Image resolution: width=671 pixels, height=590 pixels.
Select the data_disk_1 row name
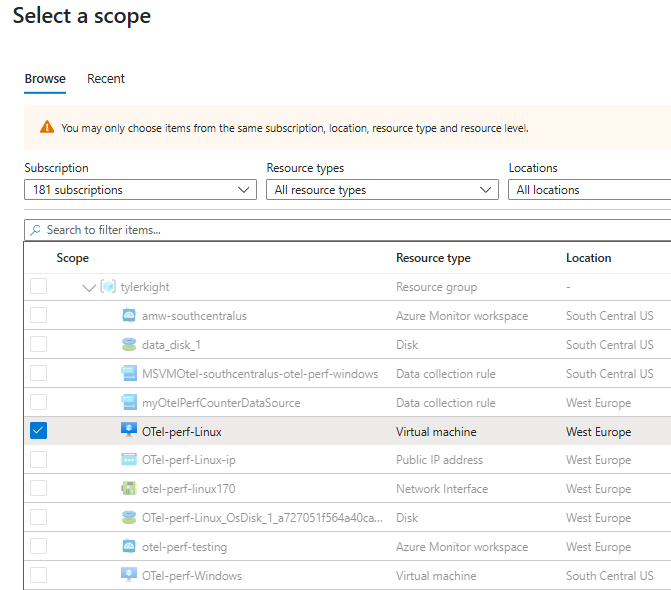(171, 345)
